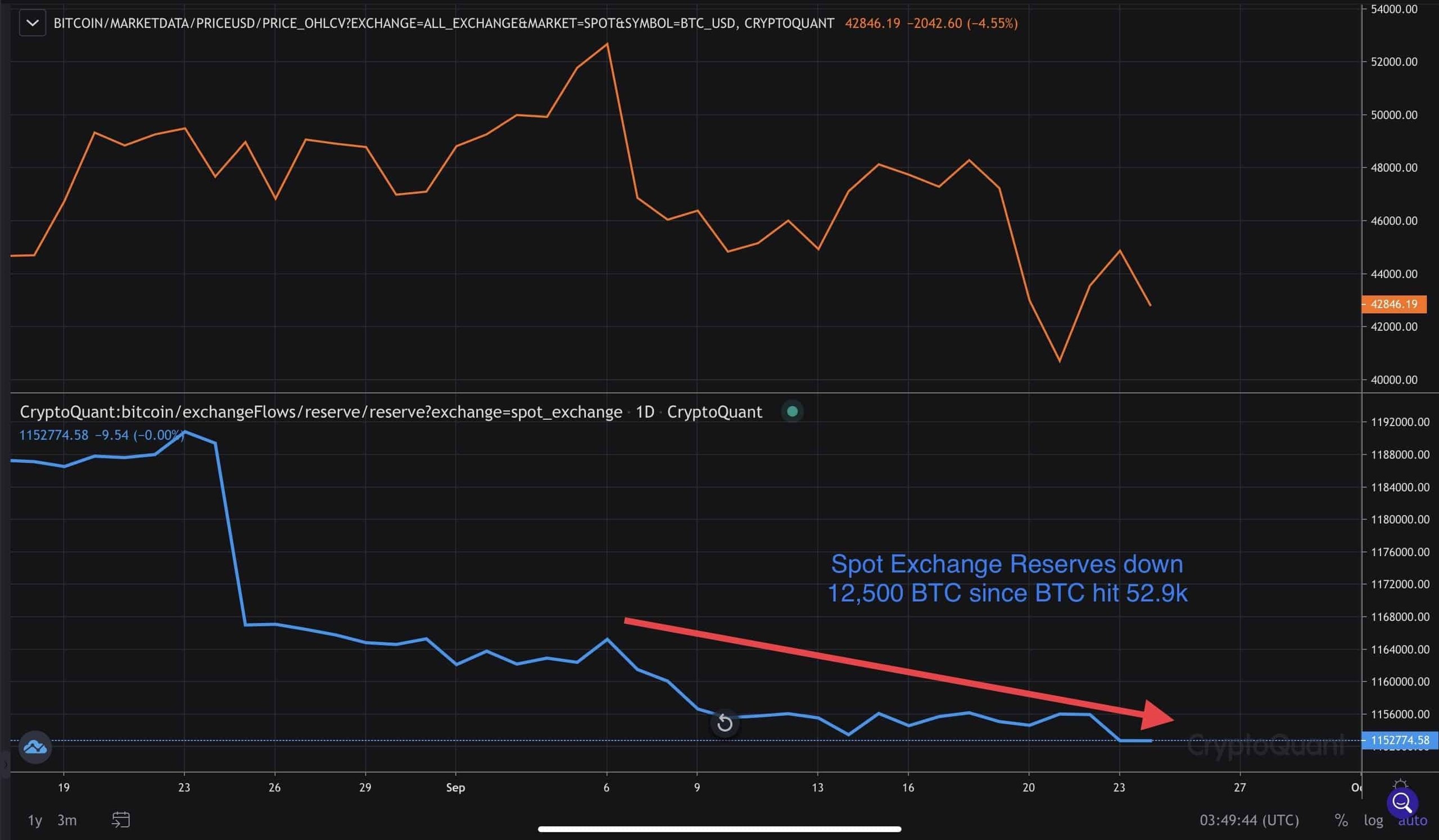Click the exchange reserve indicator title
Image resolution: width=1439 pixels, height=840 pixels.
[321, 412]
